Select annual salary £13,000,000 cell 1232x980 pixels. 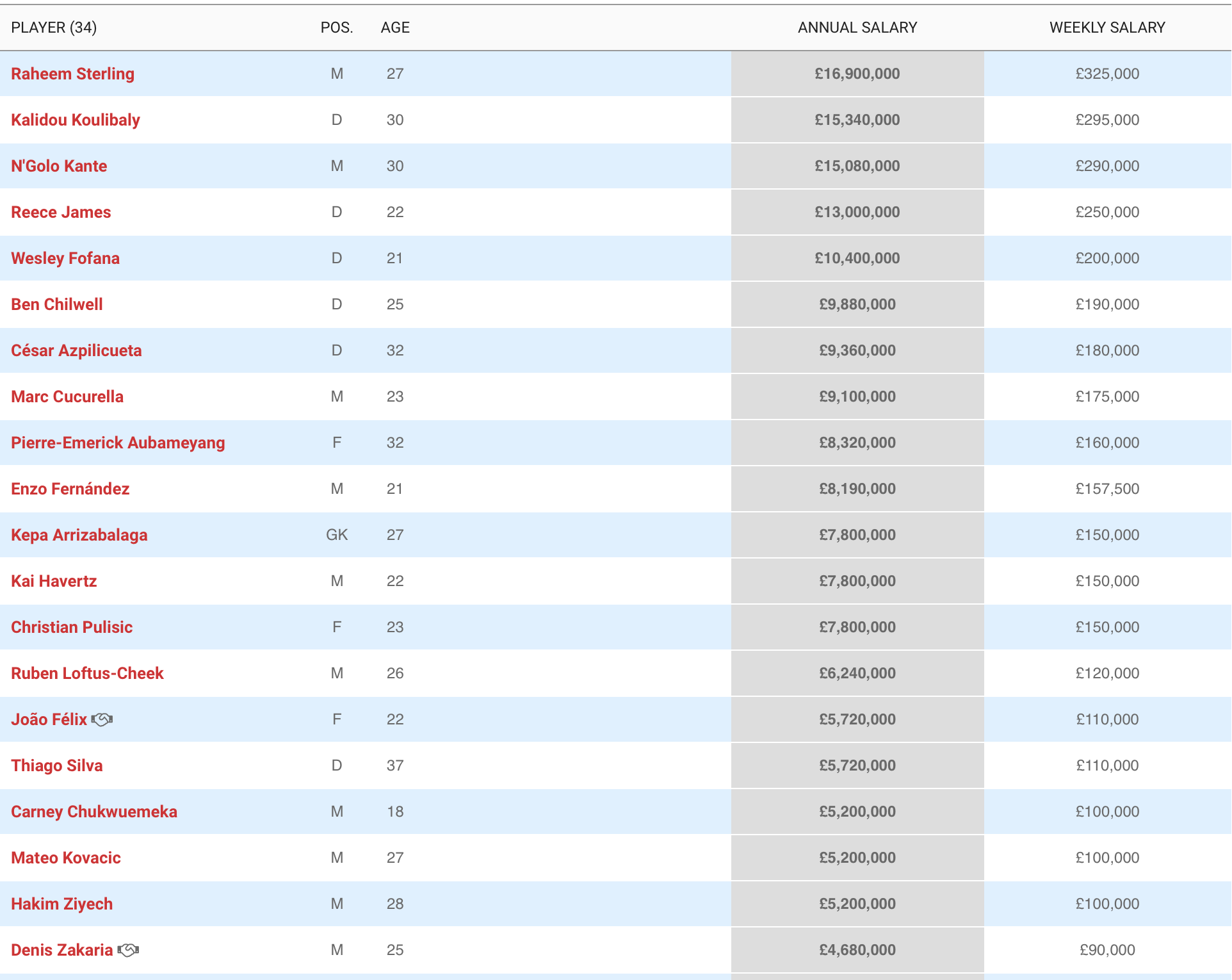point(857,212)
